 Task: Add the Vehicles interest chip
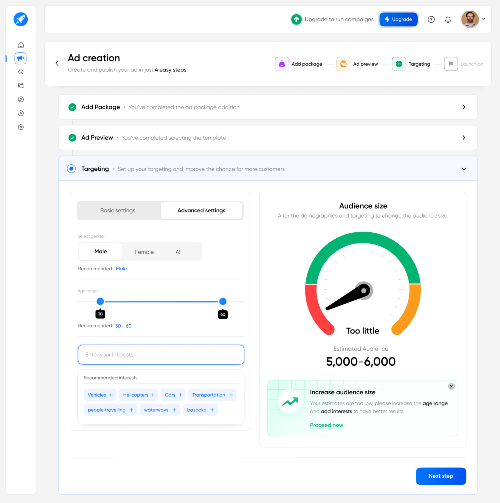click(x=100, y=395)
